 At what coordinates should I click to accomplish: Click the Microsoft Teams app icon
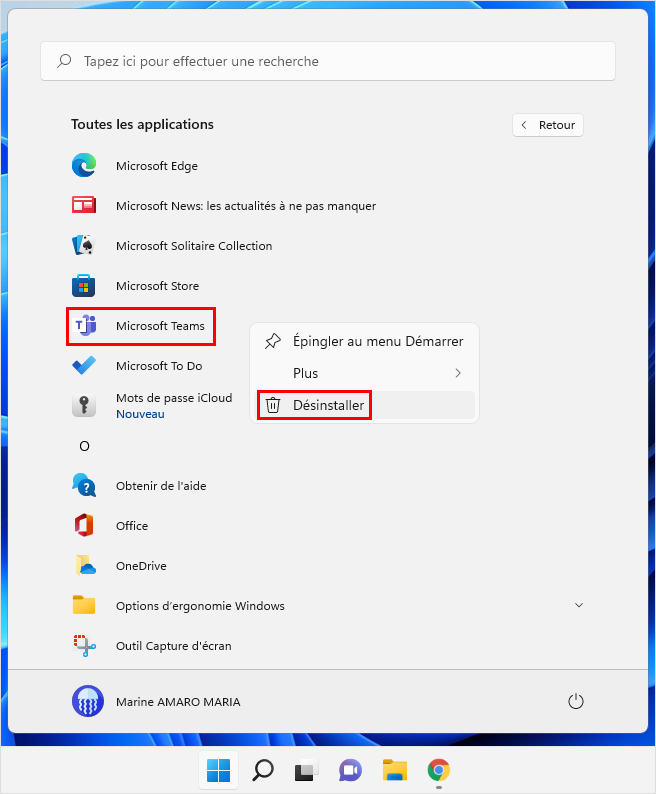pos(84,326)
